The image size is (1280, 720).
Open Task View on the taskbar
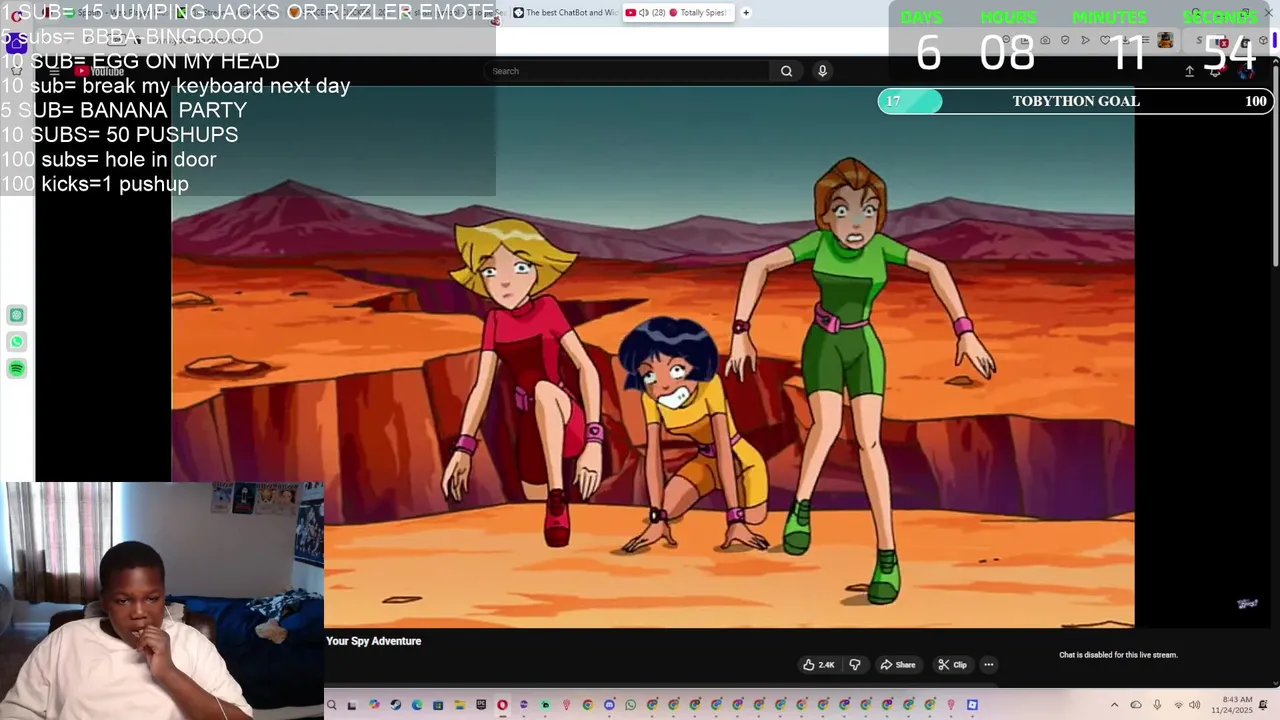pos(352,705)
